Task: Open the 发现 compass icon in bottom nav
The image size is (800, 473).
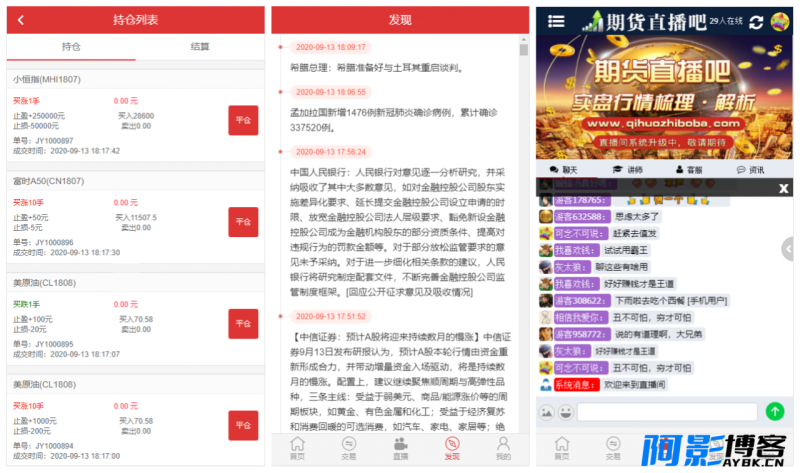Action: (x=452, y=449)
